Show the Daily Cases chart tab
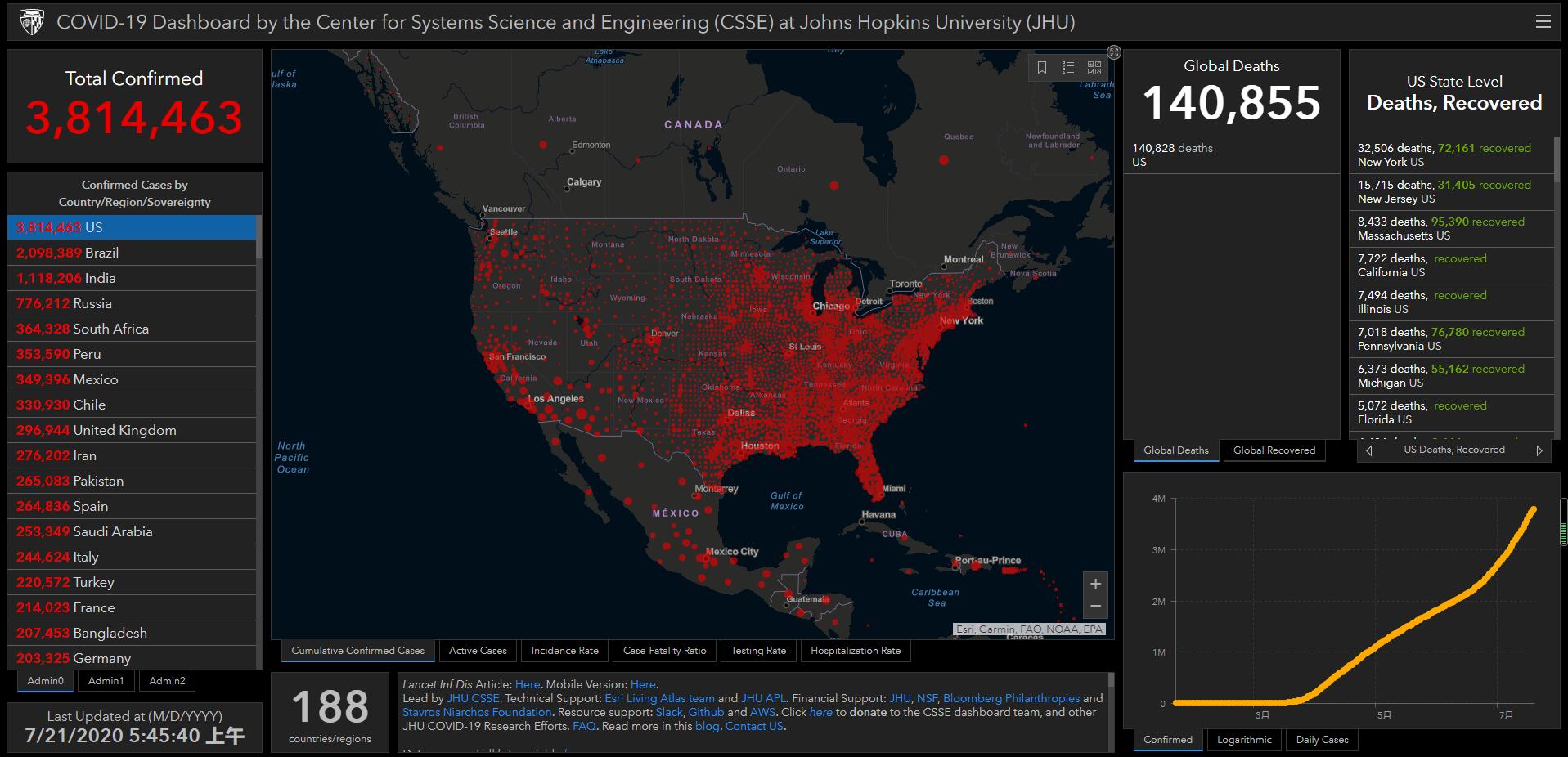Screen dimensions: 1568x757 tap(1322, 740)
